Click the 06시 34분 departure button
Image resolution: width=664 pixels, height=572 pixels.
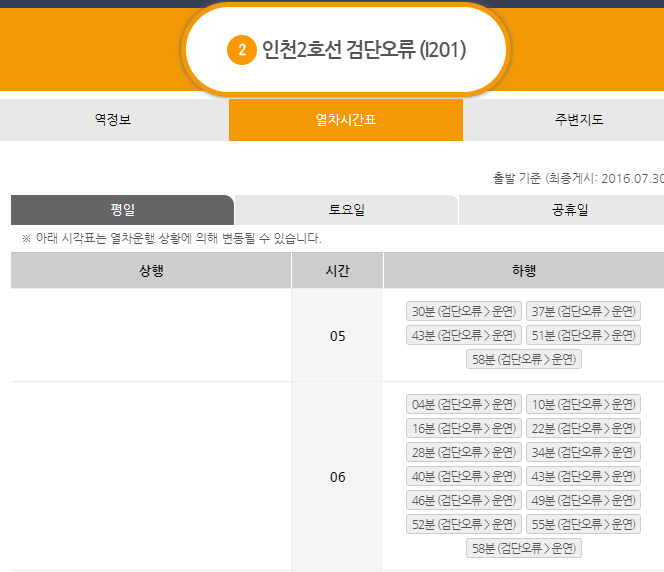[x=584, y=452]
